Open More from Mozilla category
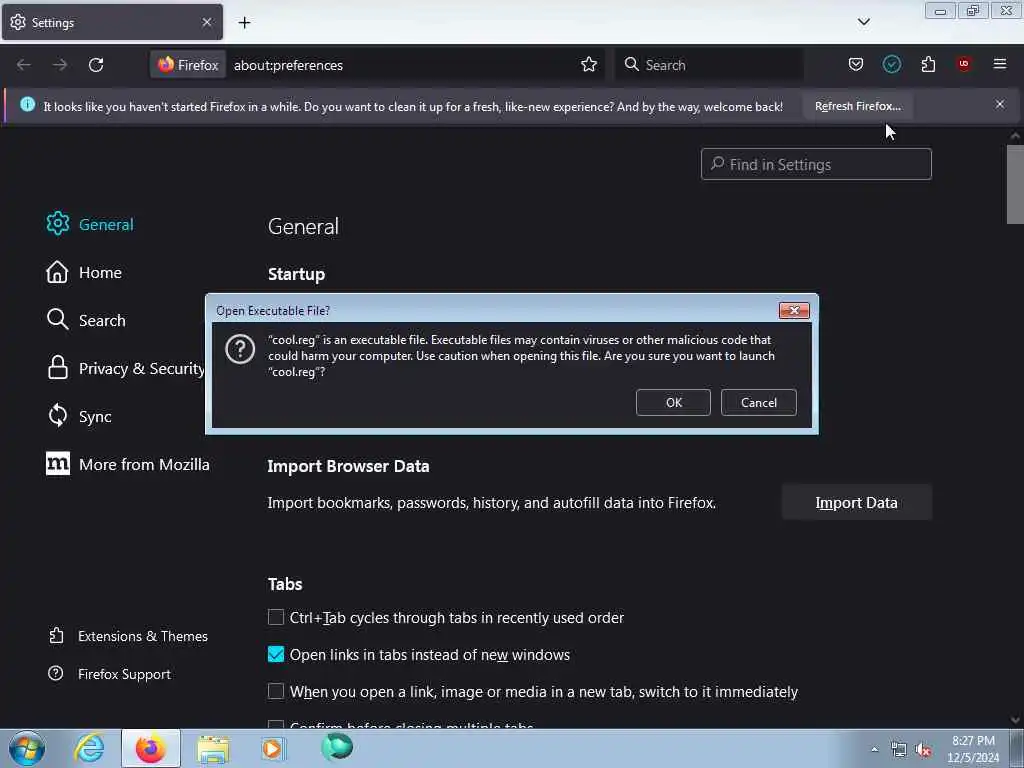Screen dimensions: 1024x768 click(x=128, y=464)
